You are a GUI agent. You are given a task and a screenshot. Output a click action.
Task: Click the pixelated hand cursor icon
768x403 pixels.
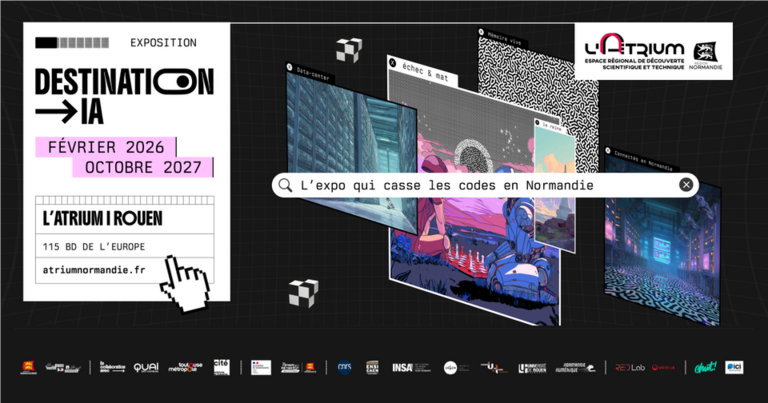coord(185,284)
